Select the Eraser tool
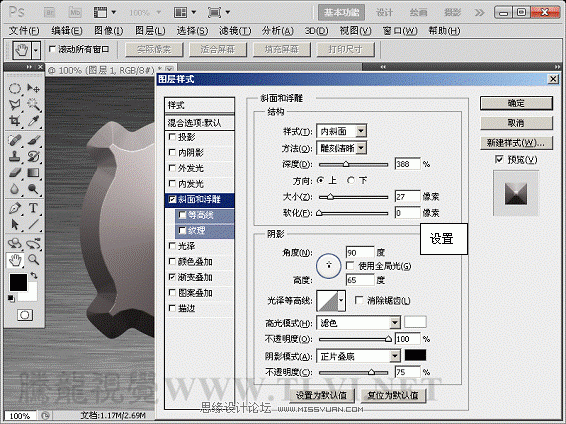This screenshot has height=424, width=566. click(x=14, y=172)
